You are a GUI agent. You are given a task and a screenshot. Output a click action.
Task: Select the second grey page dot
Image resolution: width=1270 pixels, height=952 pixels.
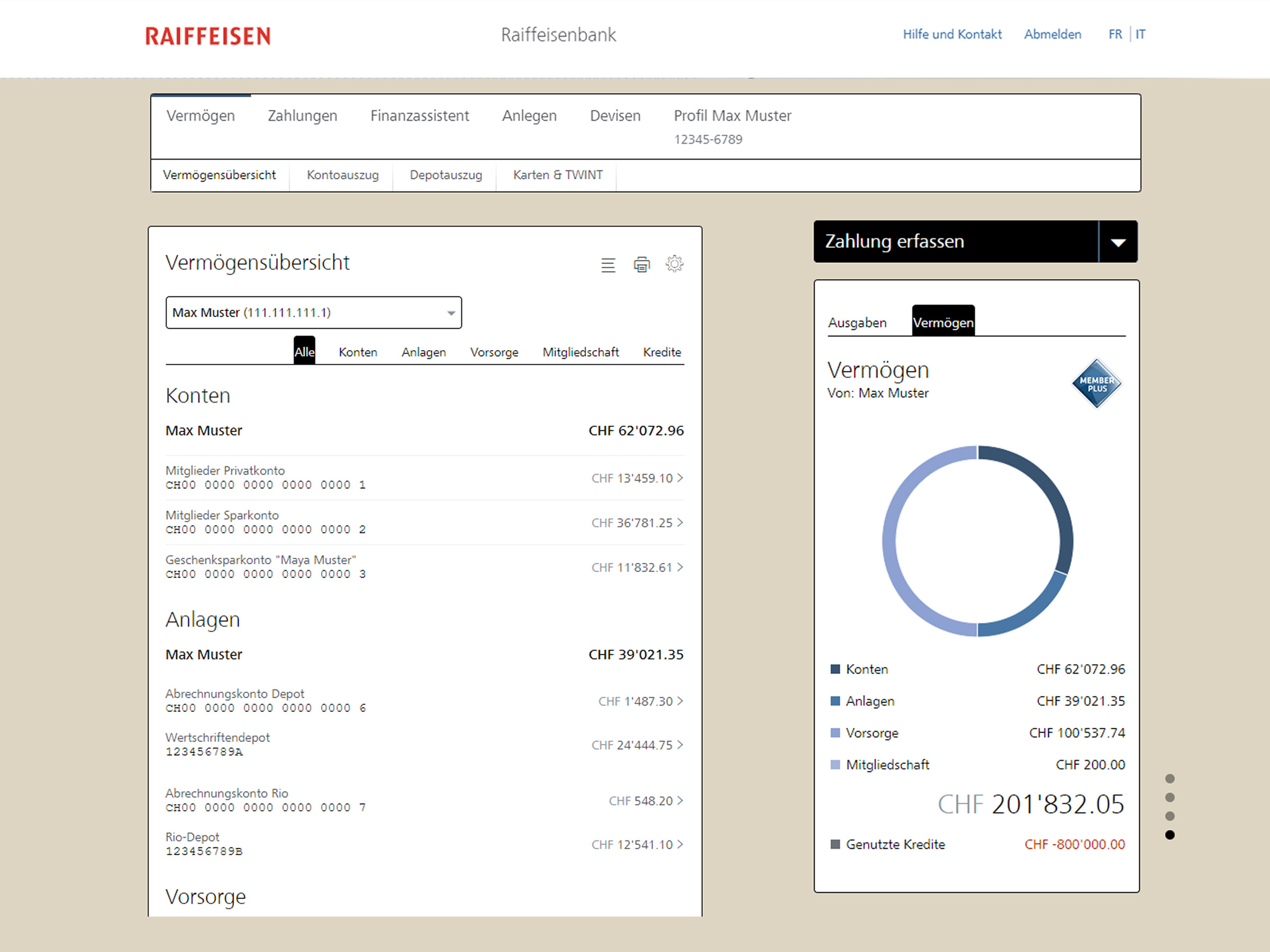click(x=1169, y=798)
